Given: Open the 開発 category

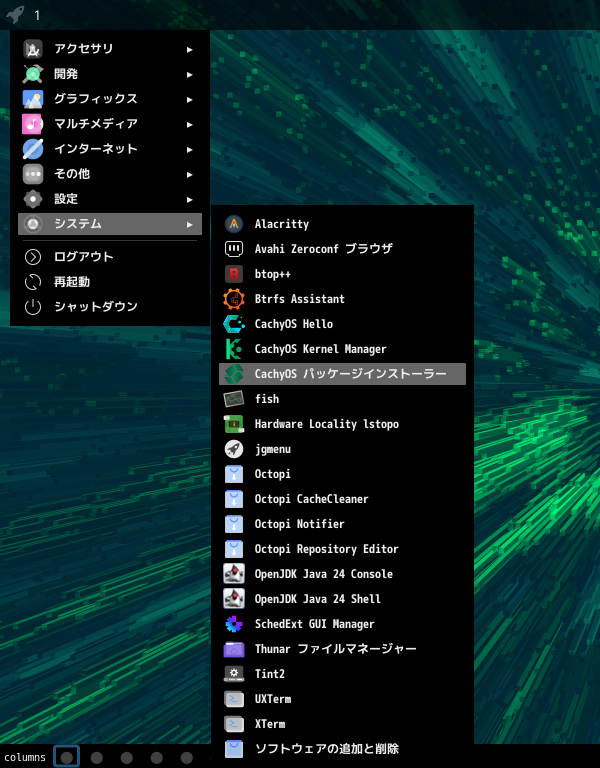Looking at the screenshot, I should pos(110,74).
